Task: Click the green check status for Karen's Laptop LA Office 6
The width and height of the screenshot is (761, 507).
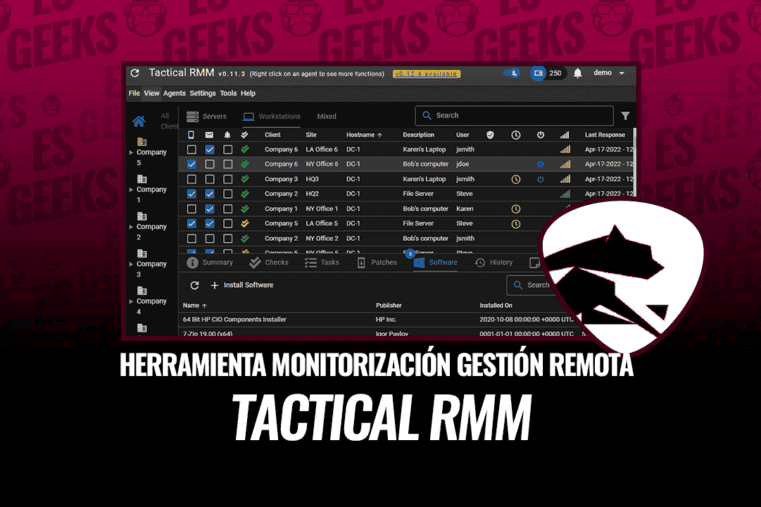Action: [245, 149]
